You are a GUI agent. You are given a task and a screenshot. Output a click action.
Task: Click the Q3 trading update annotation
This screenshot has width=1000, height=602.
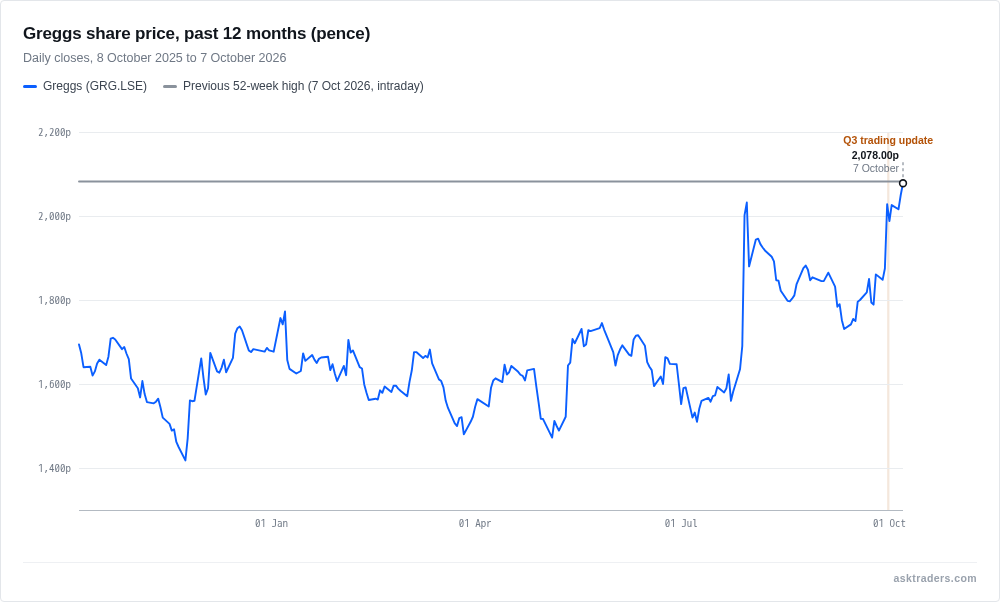point(888,140)
